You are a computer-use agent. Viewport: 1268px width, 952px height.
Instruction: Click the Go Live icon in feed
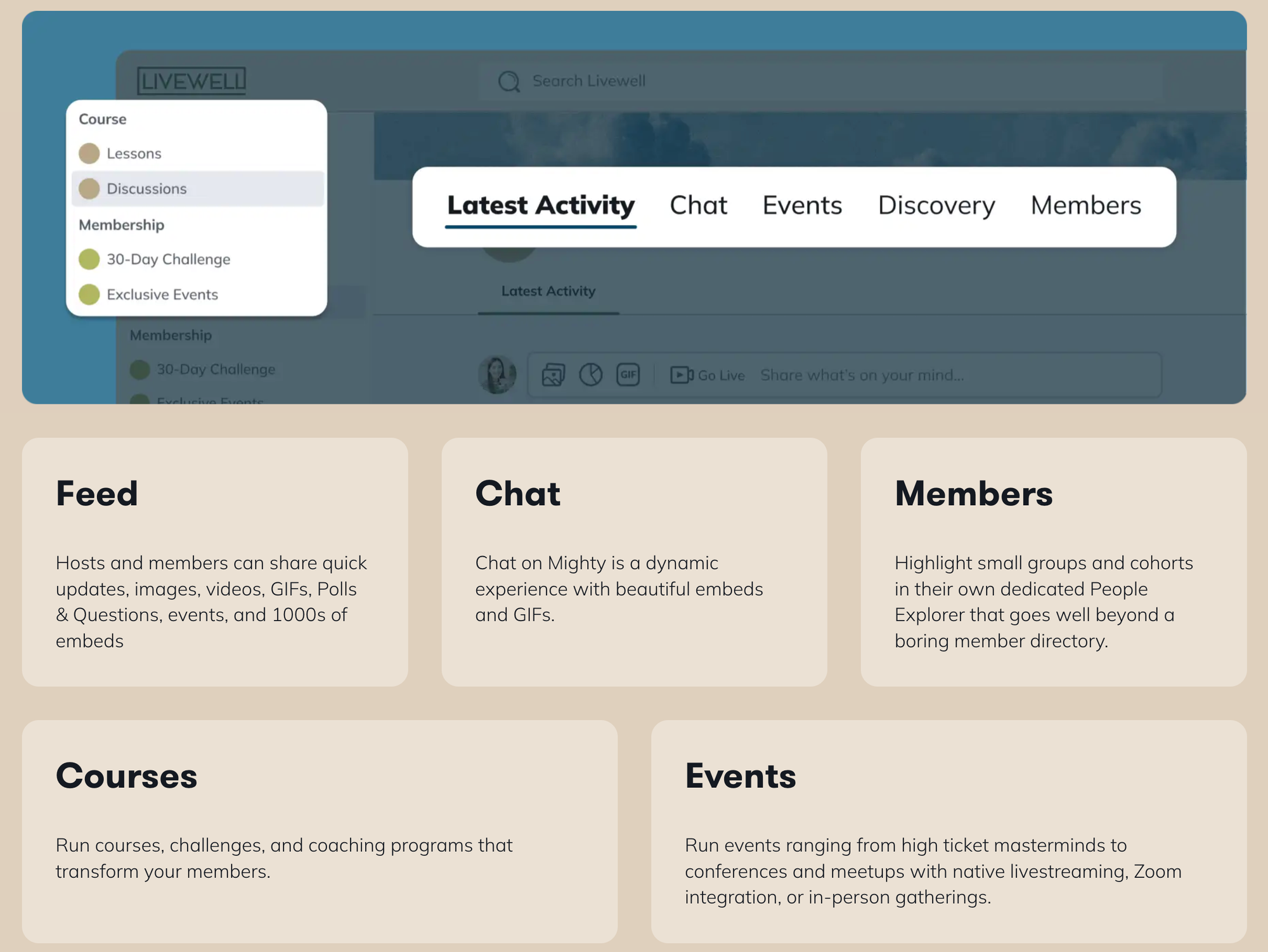680,375
